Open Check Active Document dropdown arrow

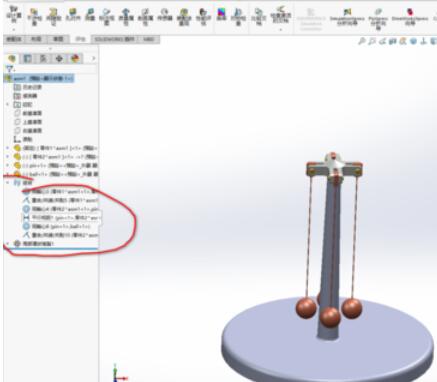pyautogui.click(x=280, y=30)
